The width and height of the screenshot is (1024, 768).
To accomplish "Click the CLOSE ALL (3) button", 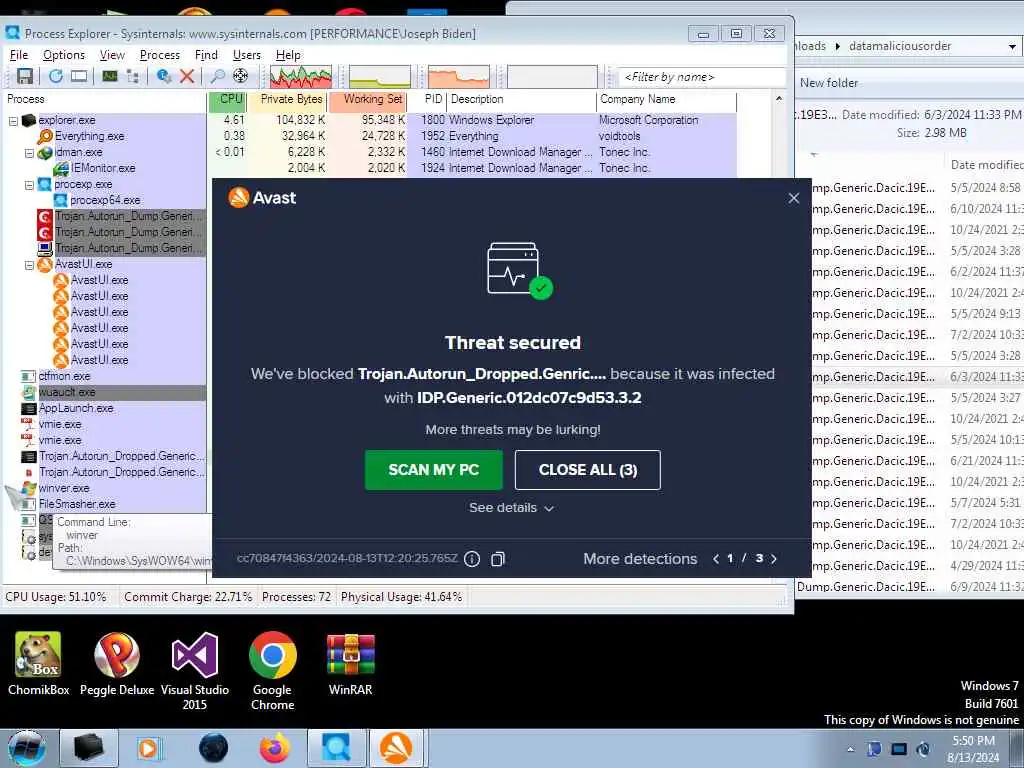I will (588, 470).
